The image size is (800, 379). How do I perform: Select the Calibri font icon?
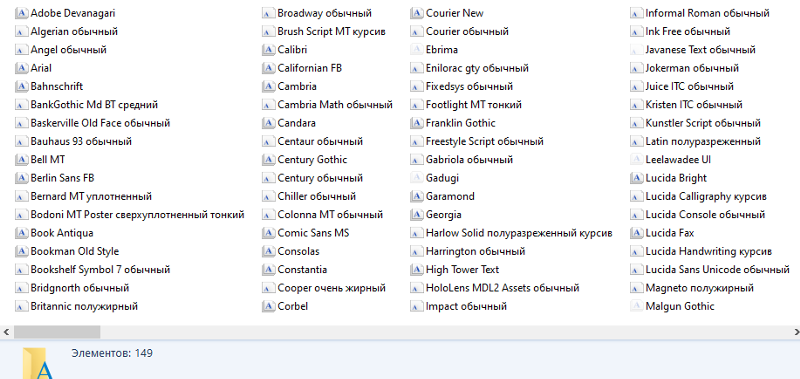point(268,50)
